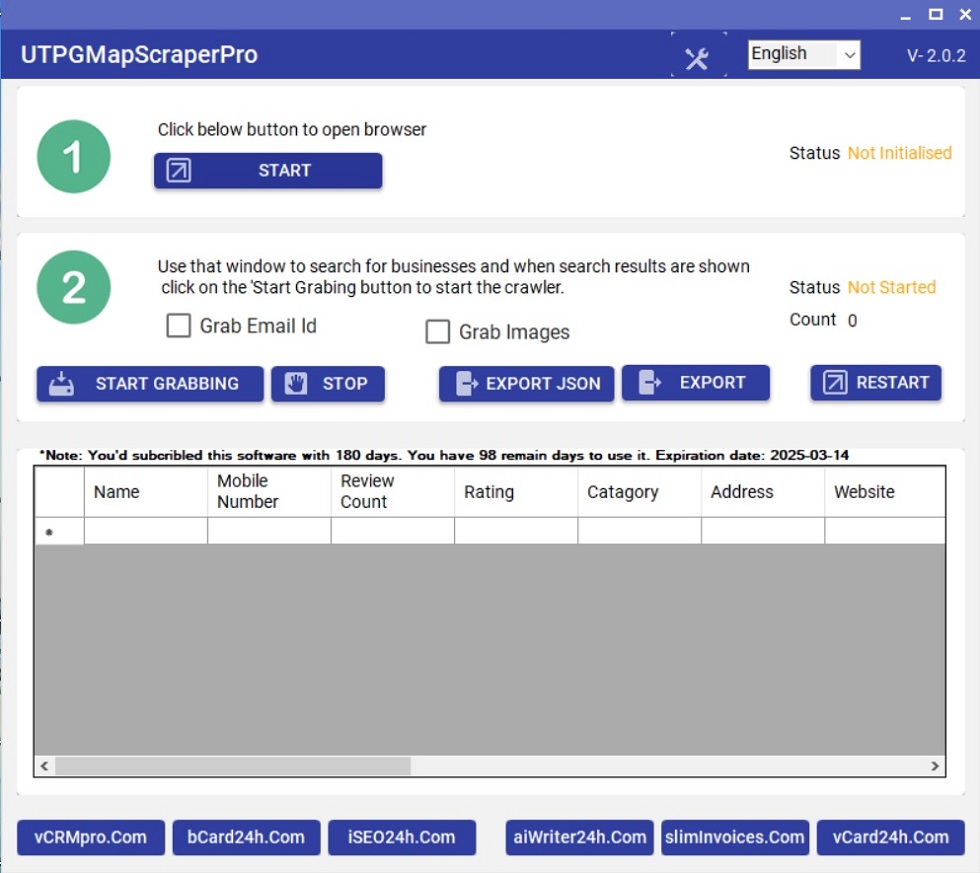Screen dimensions: 980x873
Task: Click the Export JSON arrow icon
Action: (x=466, y=384)
